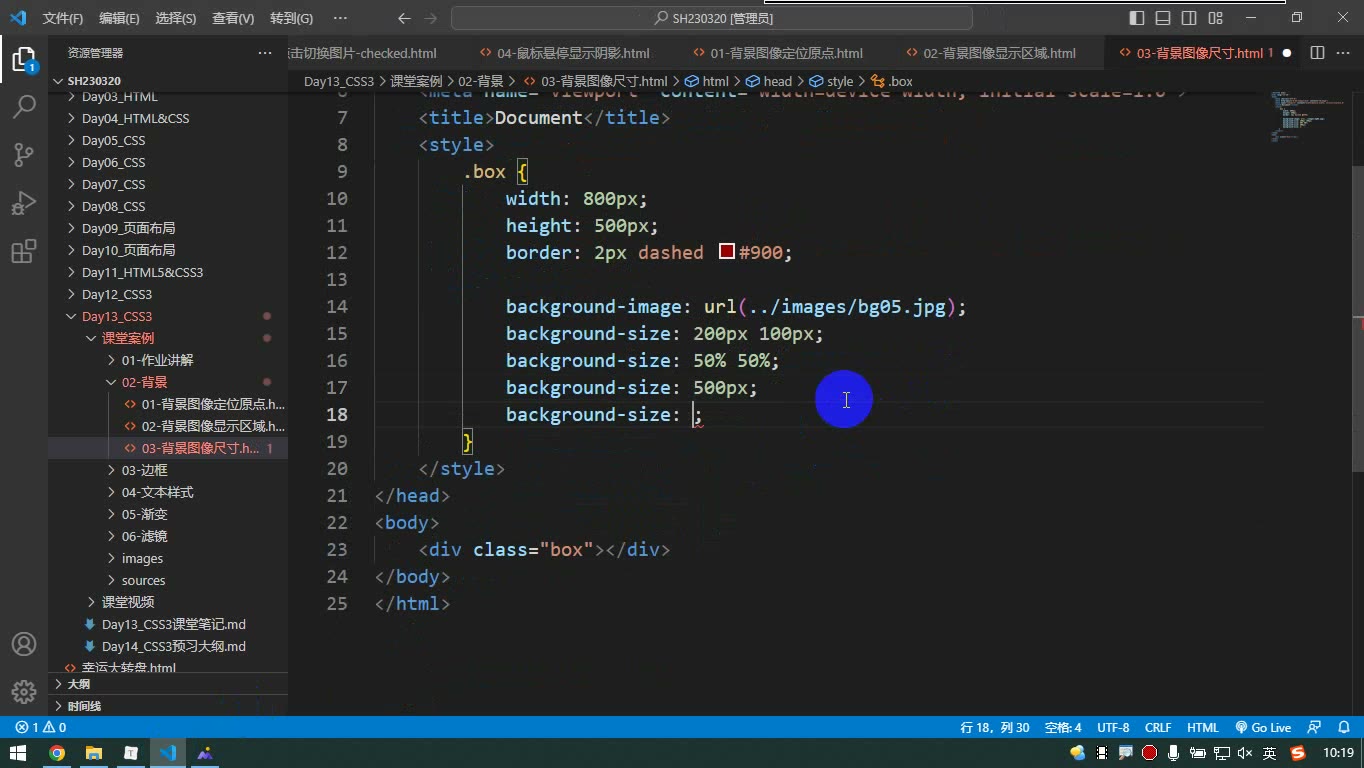Open editor more actions ellipsis

point(1343,53)
